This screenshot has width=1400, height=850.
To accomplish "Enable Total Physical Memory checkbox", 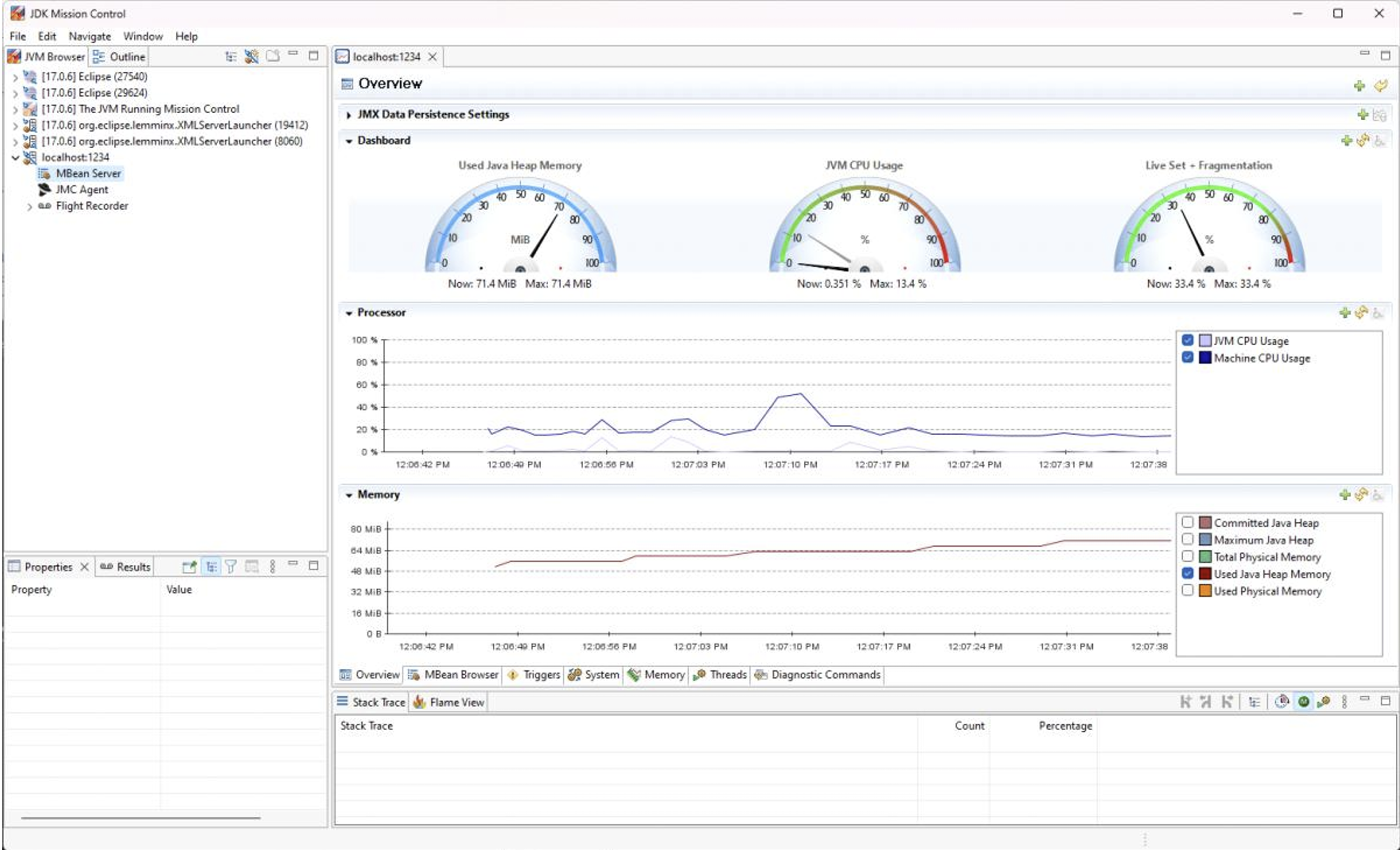I will point(1187,556).
